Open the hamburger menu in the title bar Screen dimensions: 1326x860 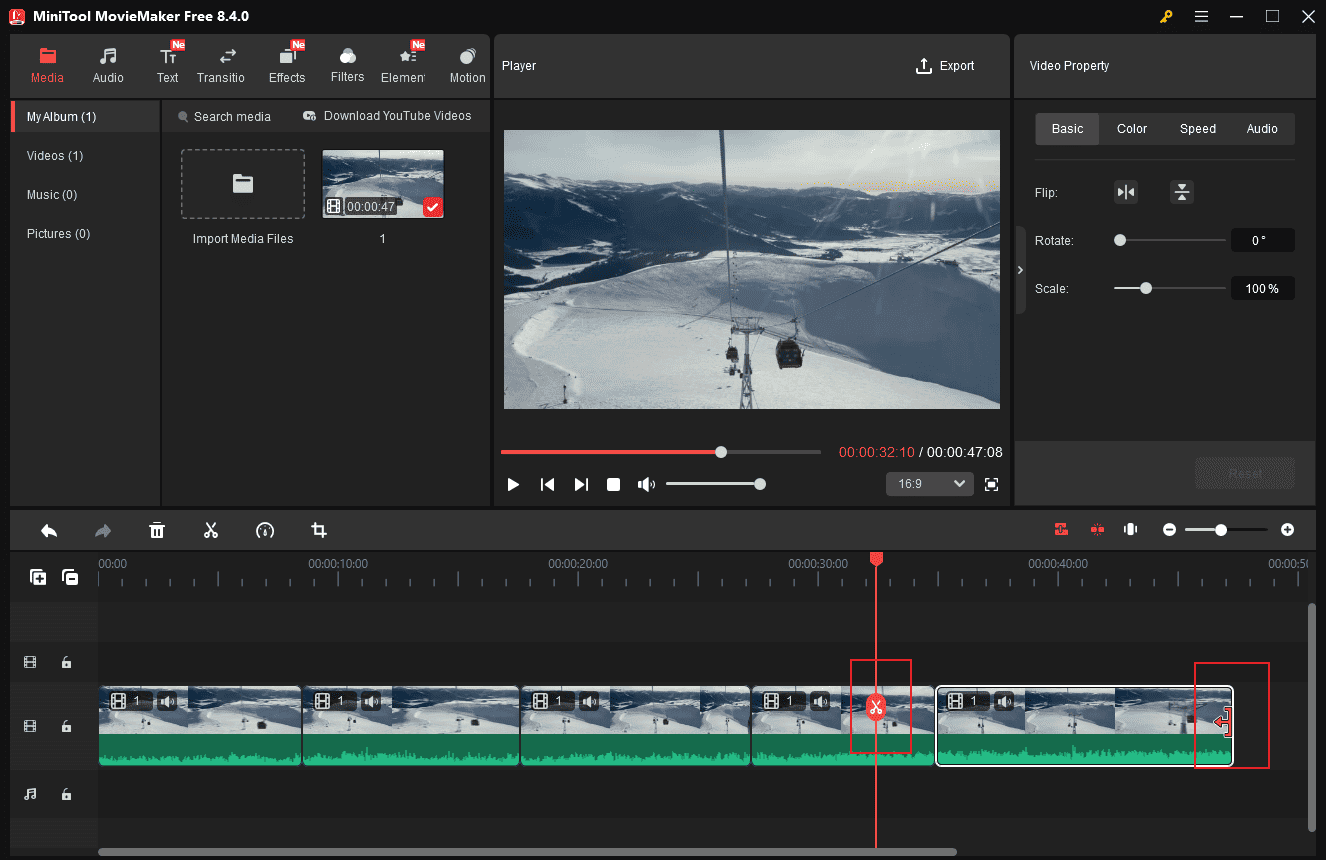[1201, 16]
